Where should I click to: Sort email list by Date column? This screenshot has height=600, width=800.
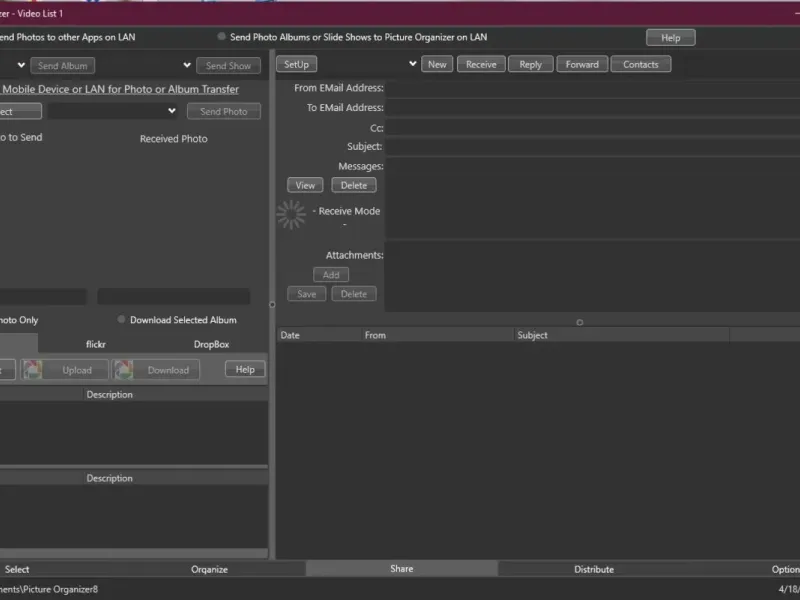coord(319,335)
